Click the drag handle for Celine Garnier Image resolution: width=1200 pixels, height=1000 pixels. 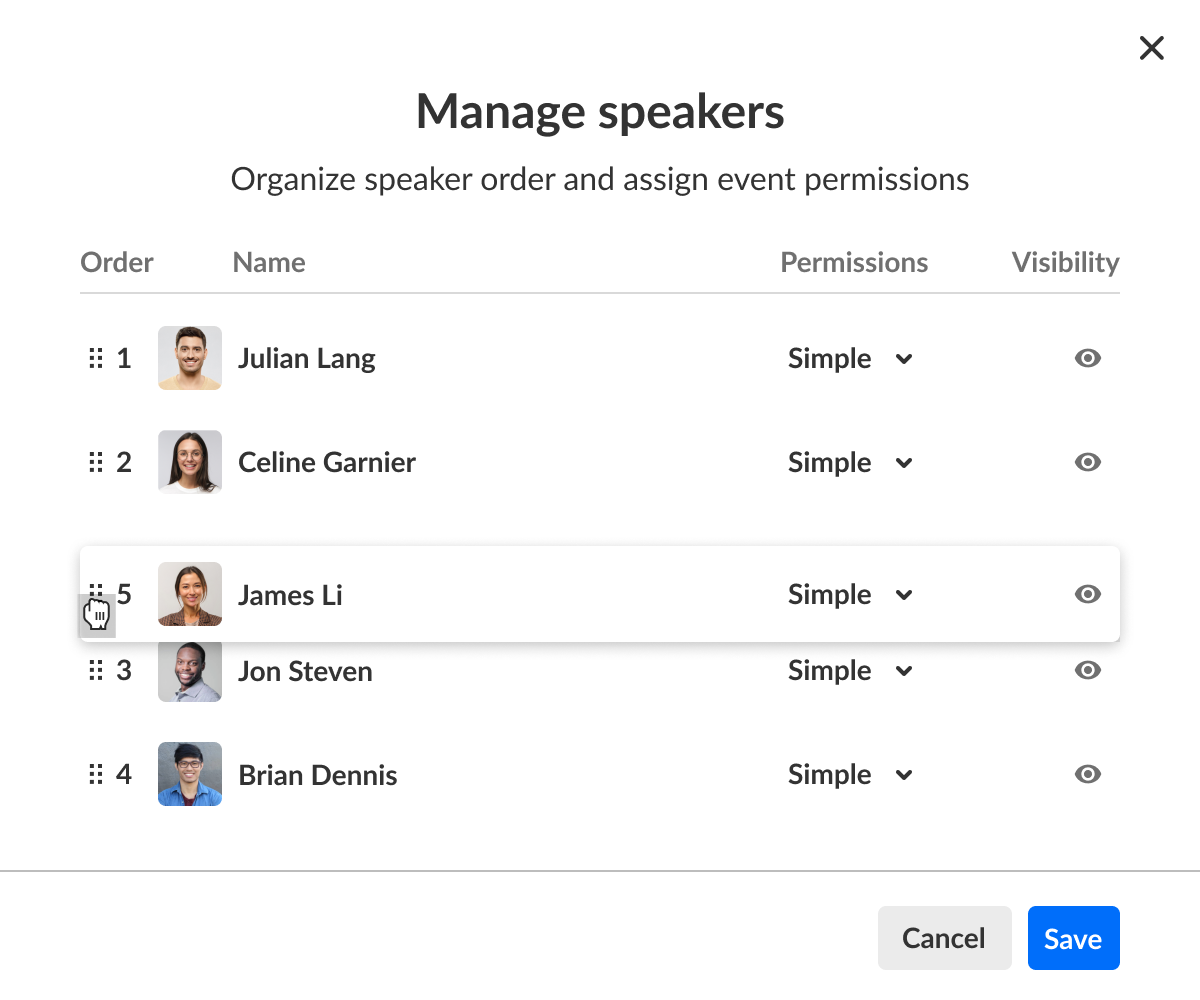tap(96, 462)
